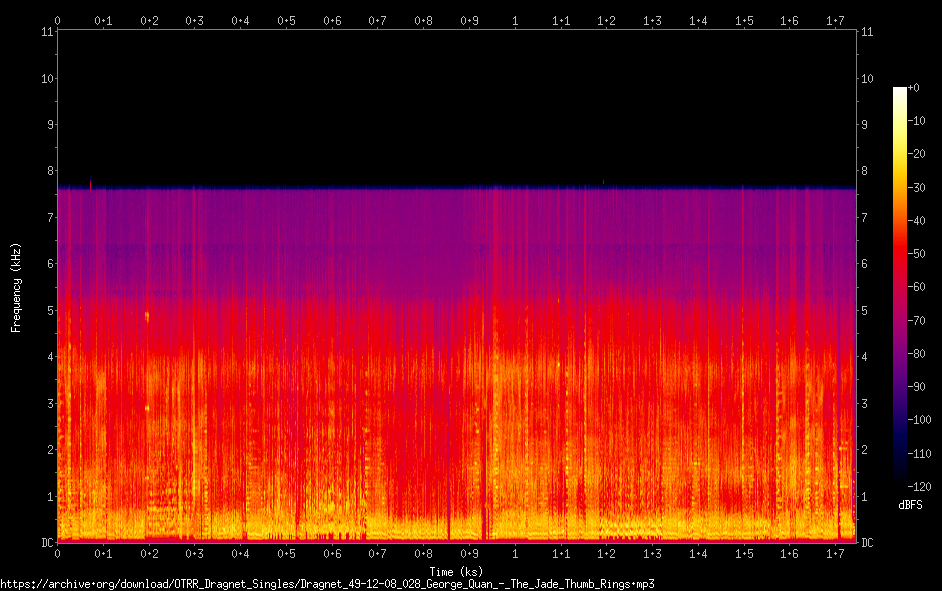Click the archive.org mp3 URL at bottom
942x591 pixels.
[x=327, y=583]
